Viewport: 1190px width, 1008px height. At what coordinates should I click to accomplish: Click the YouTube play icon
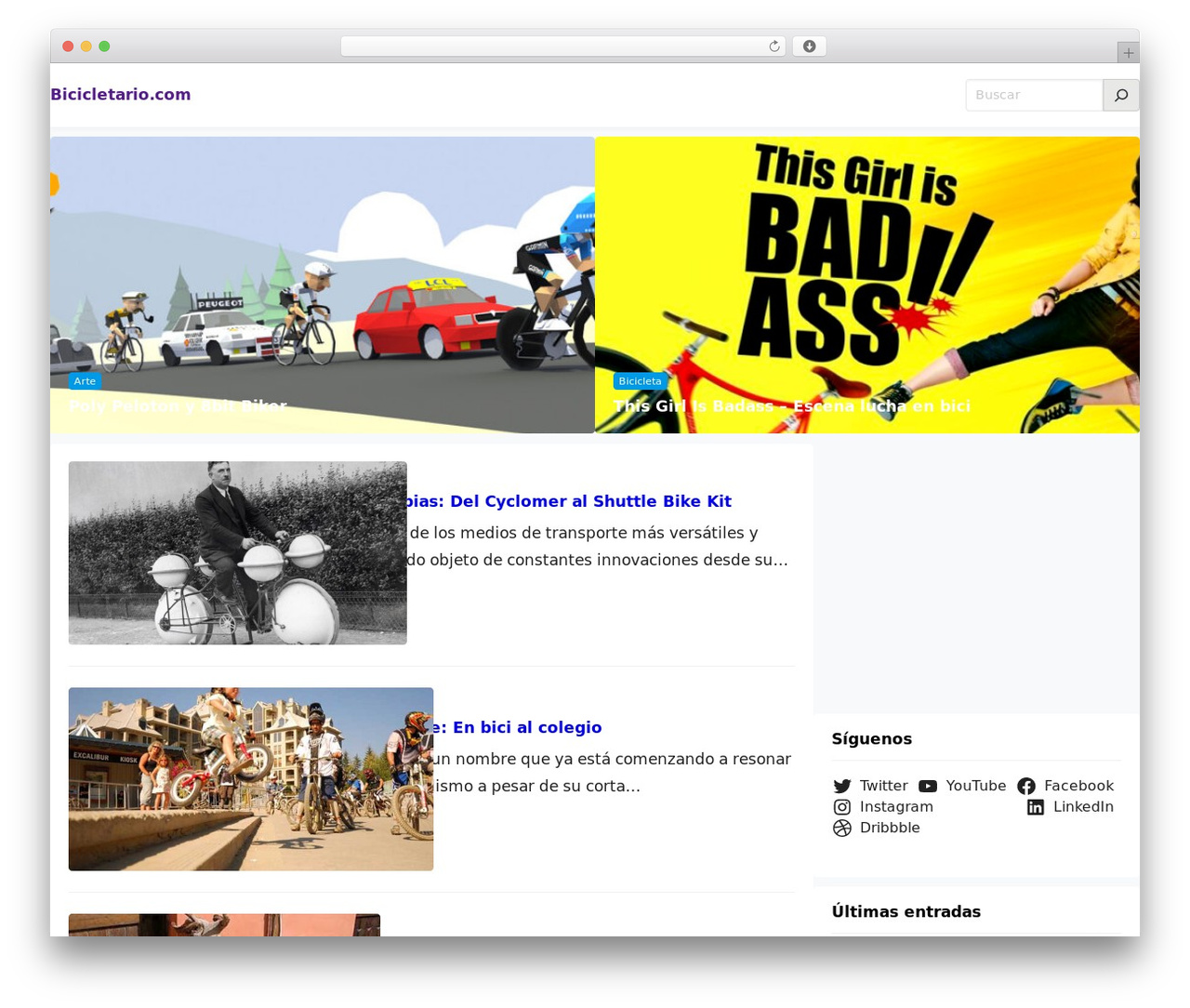coord(928,786)
